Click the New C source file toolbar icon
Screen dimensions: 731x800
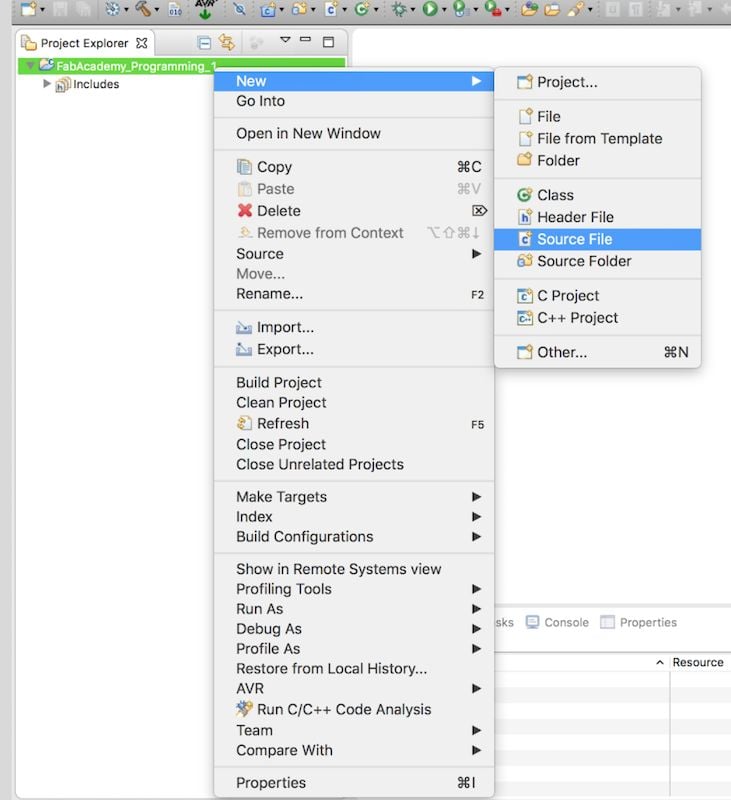tap(331, 9)
